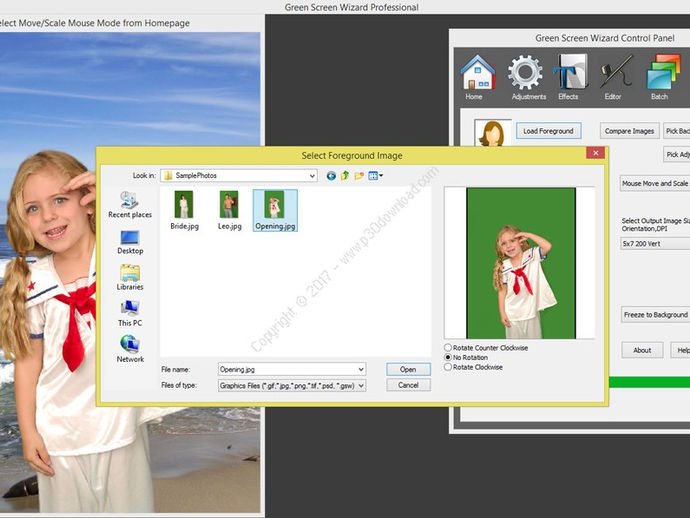
Task: Open the 5x7 200 Vert size dropdown
Action: pyautogui.click(x=655, y=244)
